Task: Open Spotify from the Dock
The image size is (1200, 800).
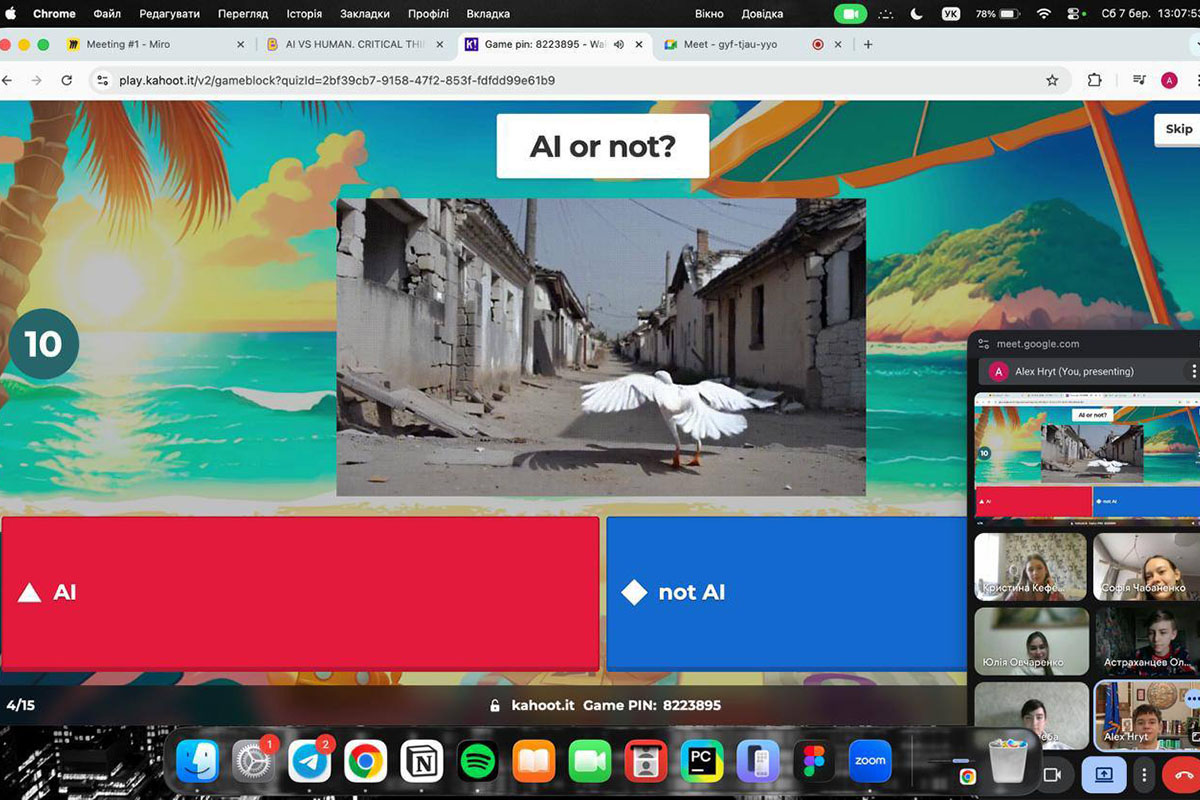Action: [478, 762]
